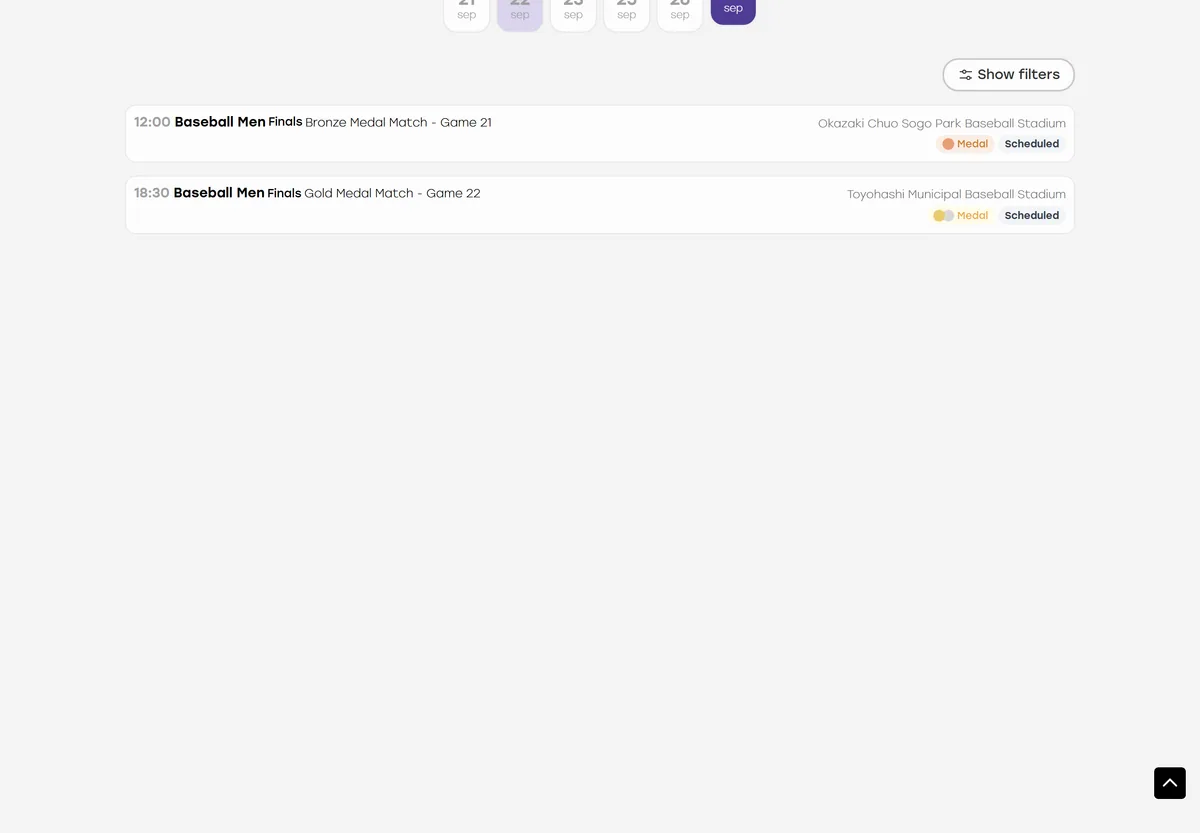Click the 12:00 start time

152,122
